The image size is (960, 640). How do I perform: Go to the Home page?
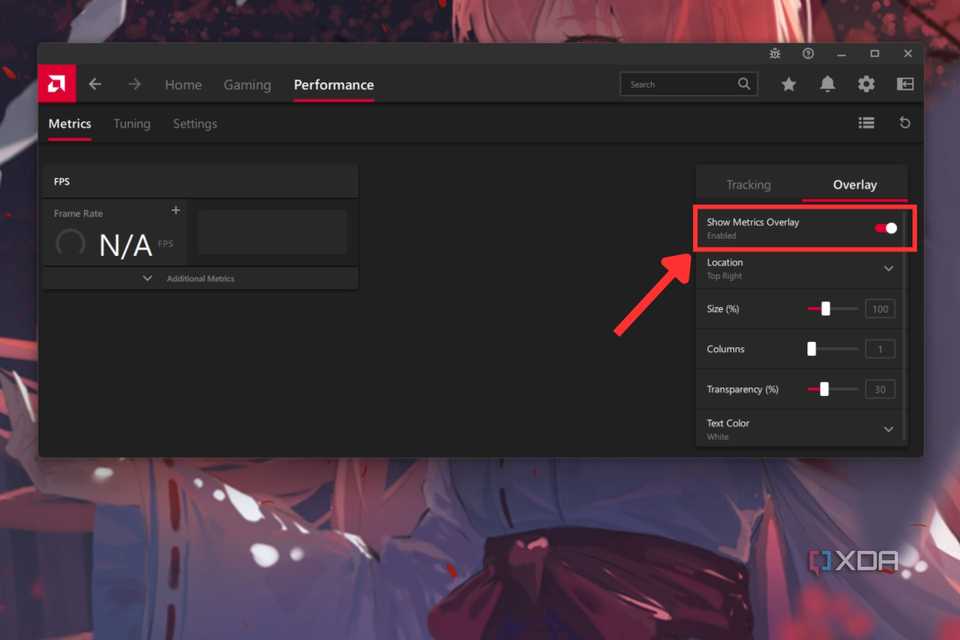pyautogui.click(x=183, y=85)
